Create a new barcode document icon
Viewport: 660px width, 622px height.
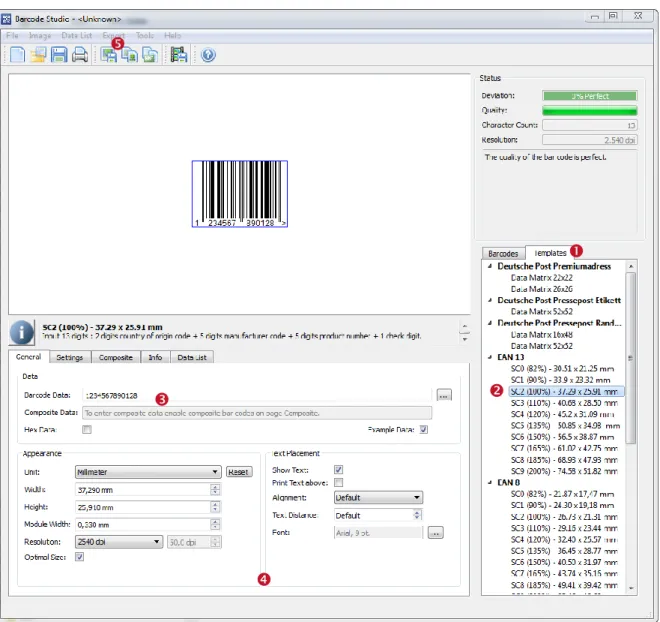coord(17,55)
